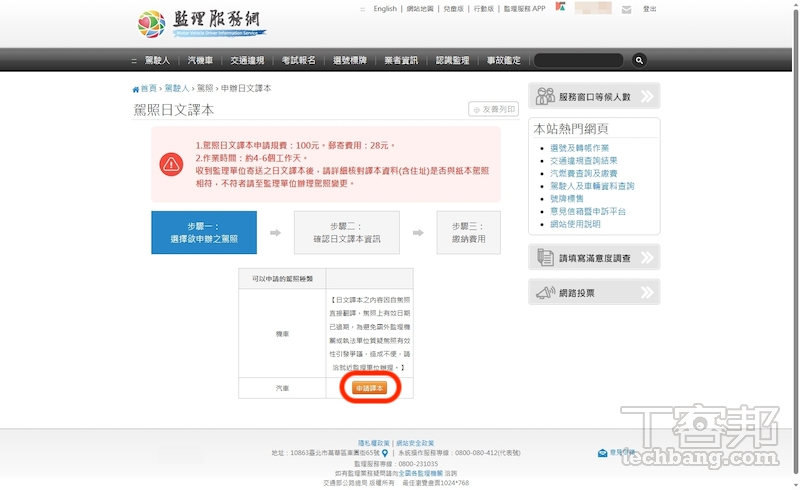
Task: Click the 意見信箱 envelope icon in footer
Action: (x=602, y=453)
